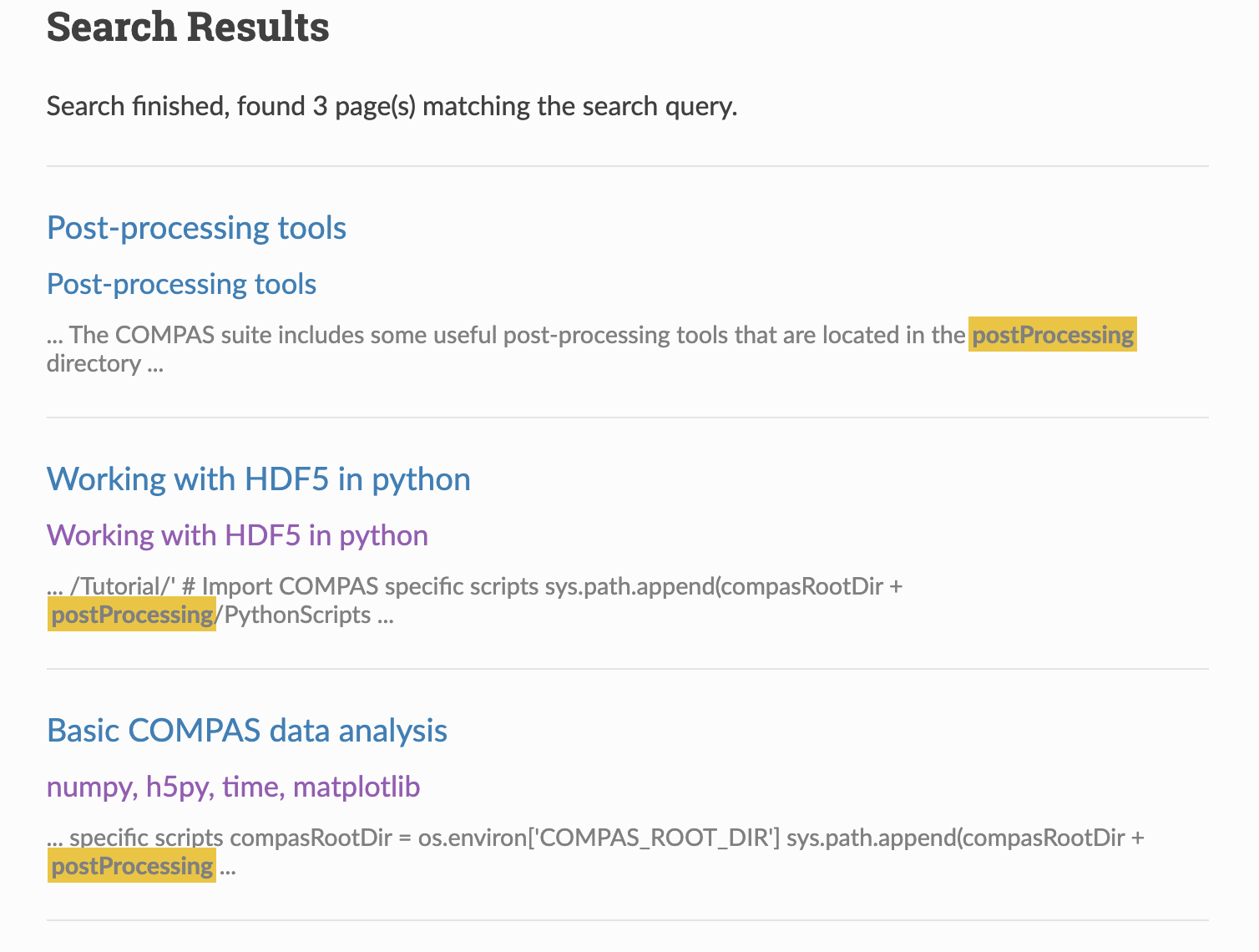Click the Post-processing tools section sublink

click(181, 284)
